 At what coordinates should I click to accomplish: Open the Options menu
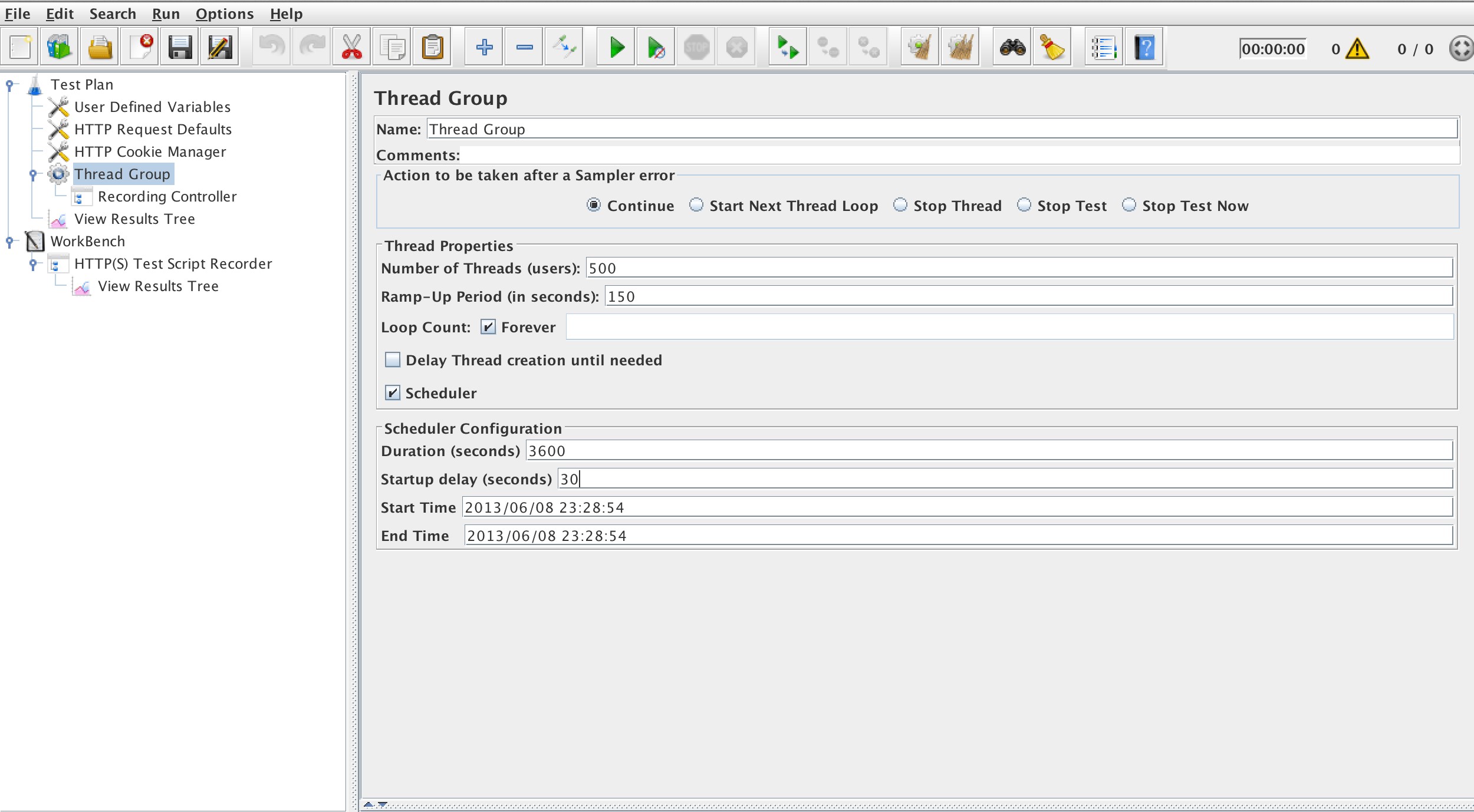tap(225, 14)
